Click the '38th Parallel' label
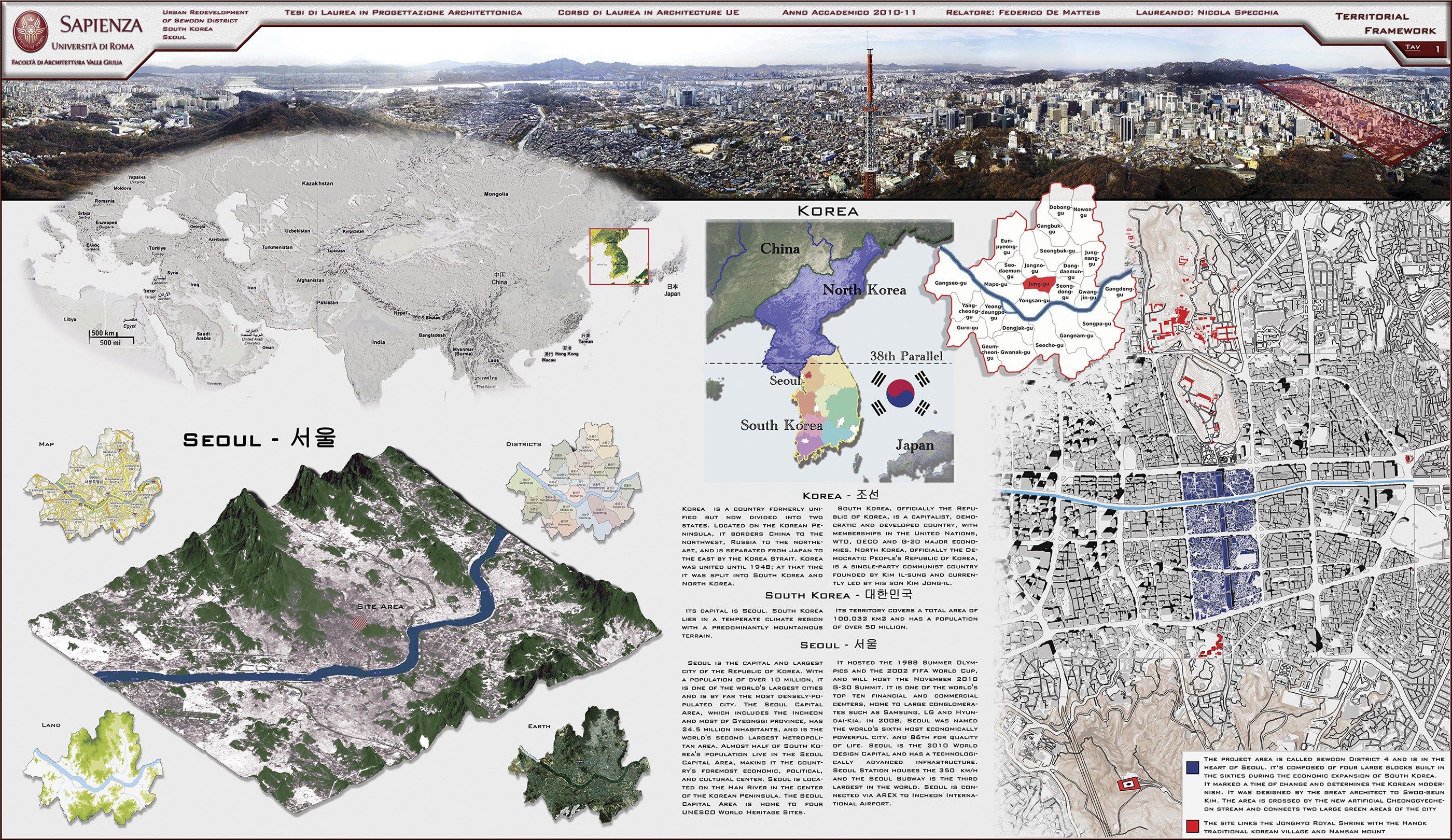The width and height of the screenshot is (1452, 840). coord(906,356)
